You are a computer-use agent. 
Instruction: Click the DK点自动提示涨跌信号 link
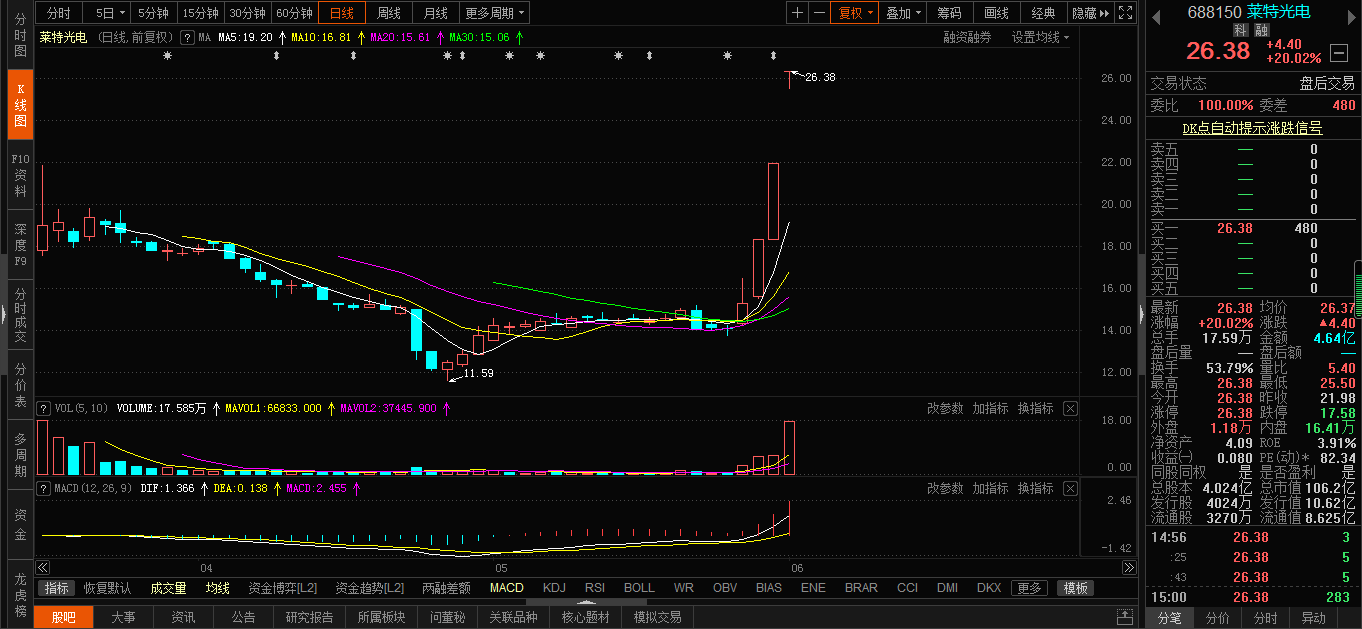pos(1252,128)
